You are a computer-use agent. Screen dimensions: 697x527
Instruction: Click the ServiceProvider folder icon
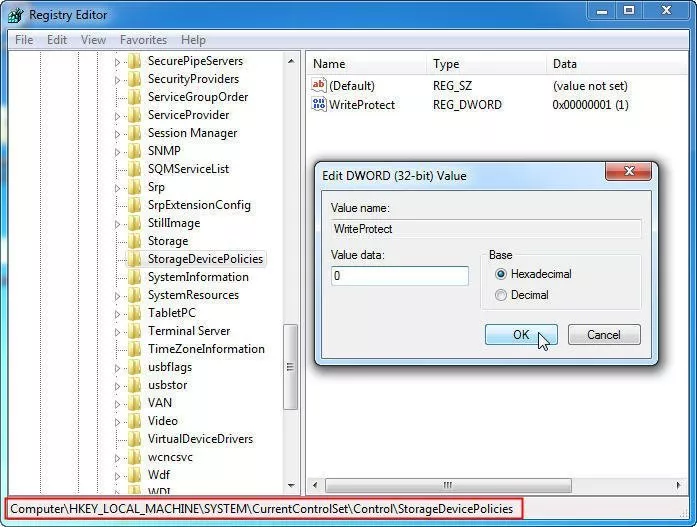(x=134, y=115)
